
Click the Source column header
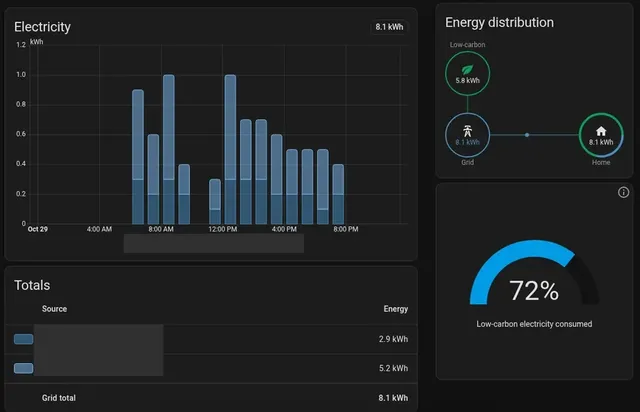(x=54, y=309)
